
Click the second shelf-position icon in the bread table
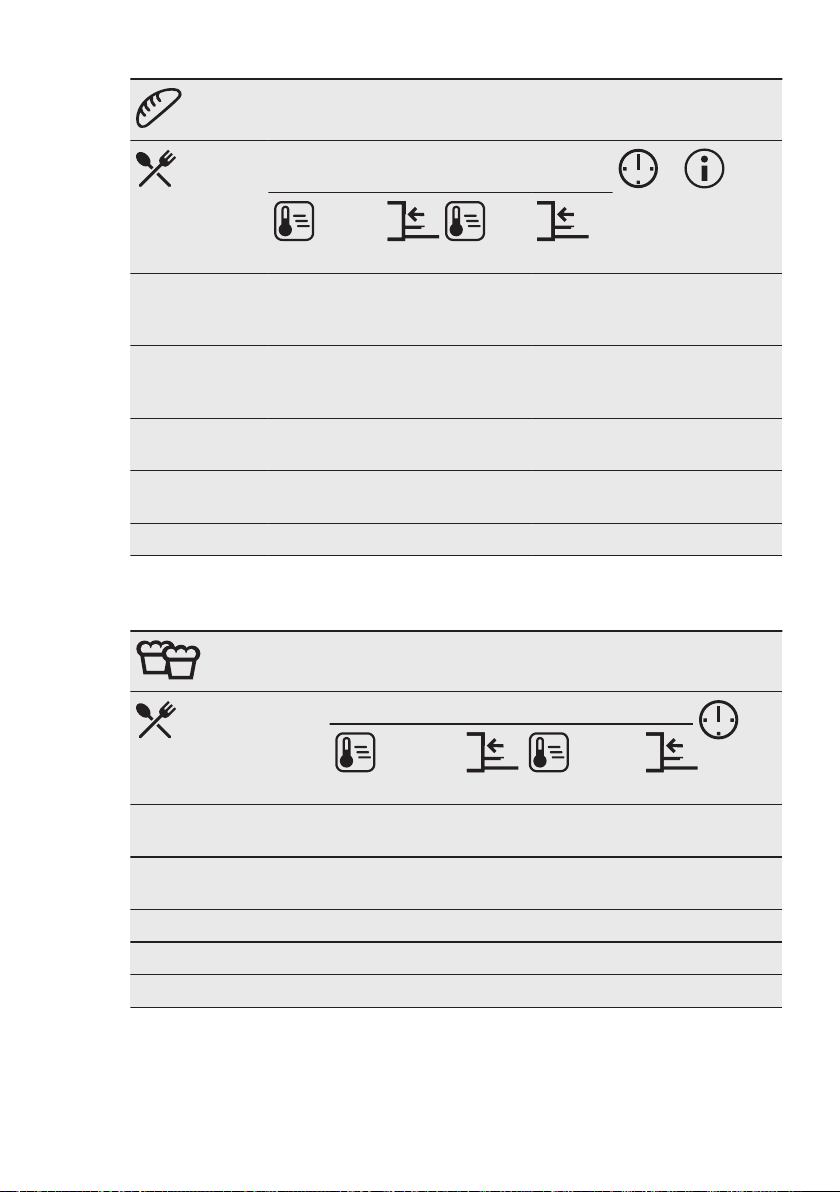[563, 221]
